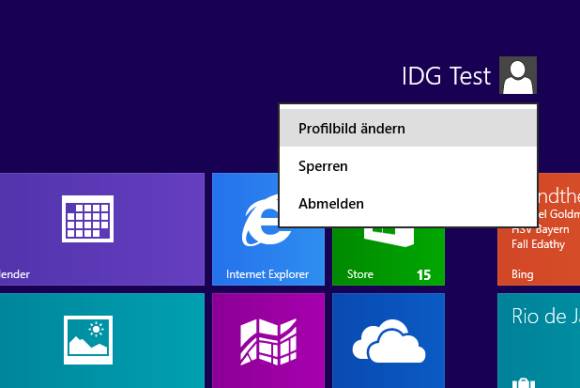Click the Internet Explorer tile label

[267, 274]
